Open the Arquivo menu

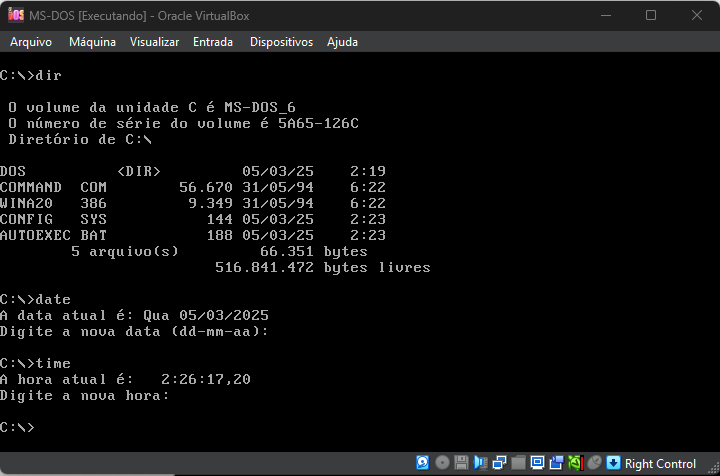click(31, 42)
